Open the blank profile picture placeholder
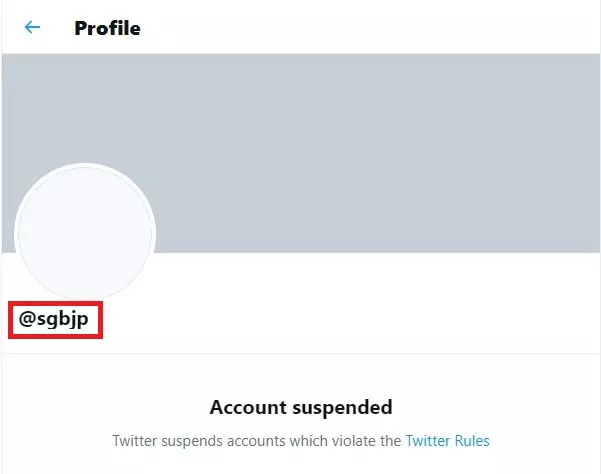Viewport: 601px width, 474px height. click(85, 233)
